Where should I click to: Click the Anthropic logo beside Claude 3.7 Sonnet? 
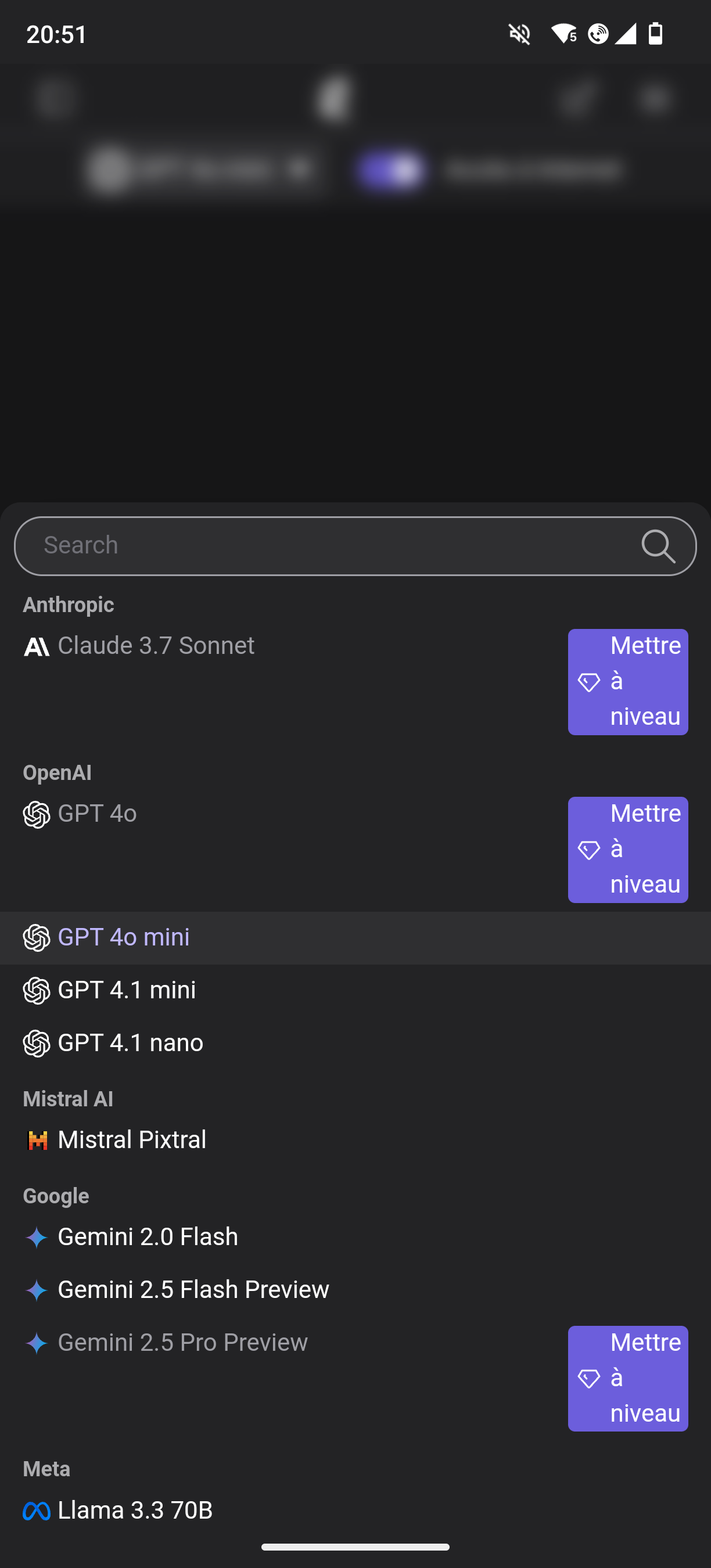pyautogui.click(x=37, y=646)
